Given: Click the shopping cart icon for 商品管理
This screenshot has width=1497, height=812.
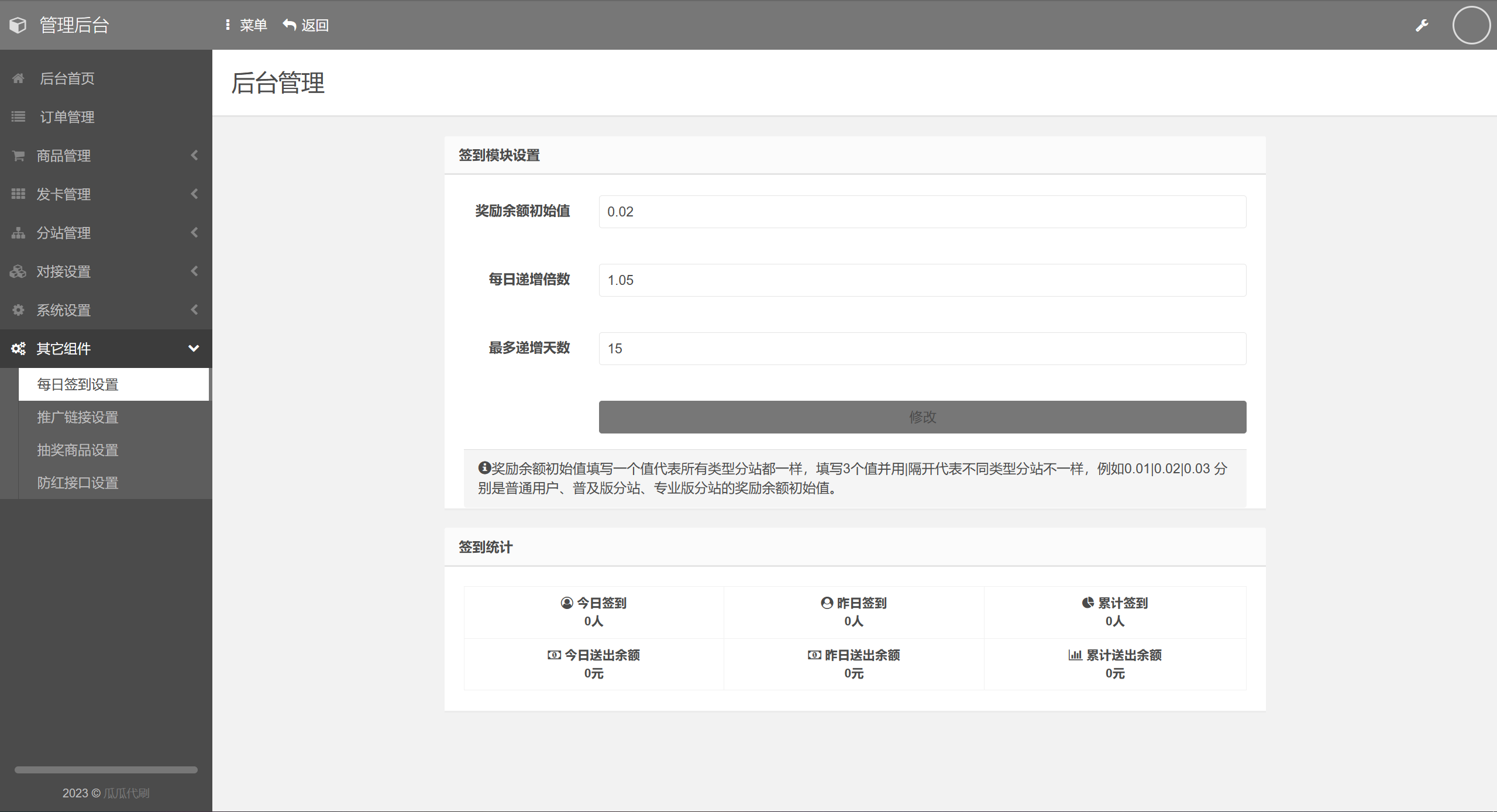Looking at the screenshot, I should coord(18,156).
